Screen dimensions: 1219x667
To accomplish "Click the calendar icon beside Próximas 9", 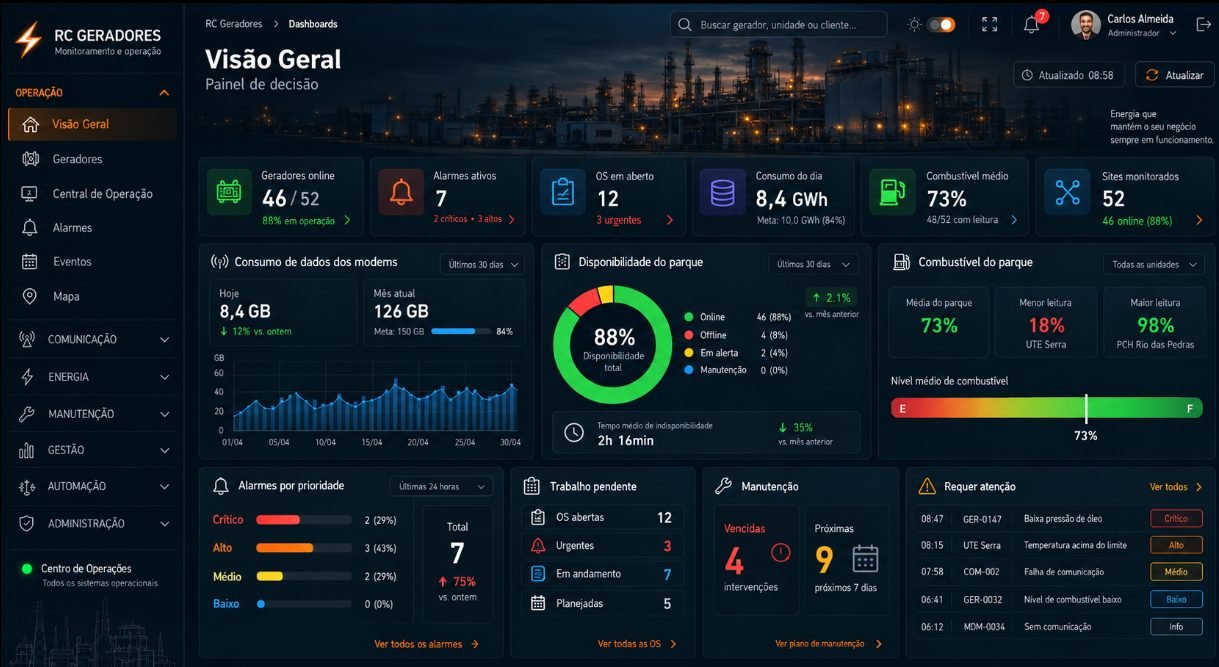I will pos(865,559).
